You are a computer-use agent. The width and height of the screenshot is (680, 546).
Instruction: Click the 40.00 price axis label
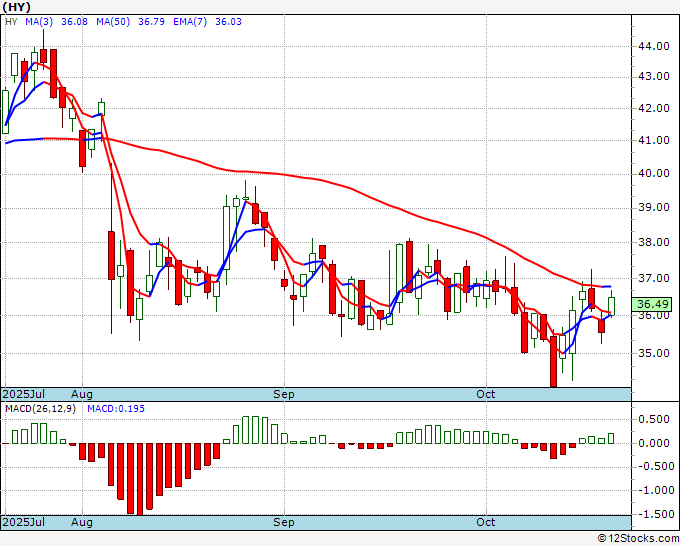[654, 173]
